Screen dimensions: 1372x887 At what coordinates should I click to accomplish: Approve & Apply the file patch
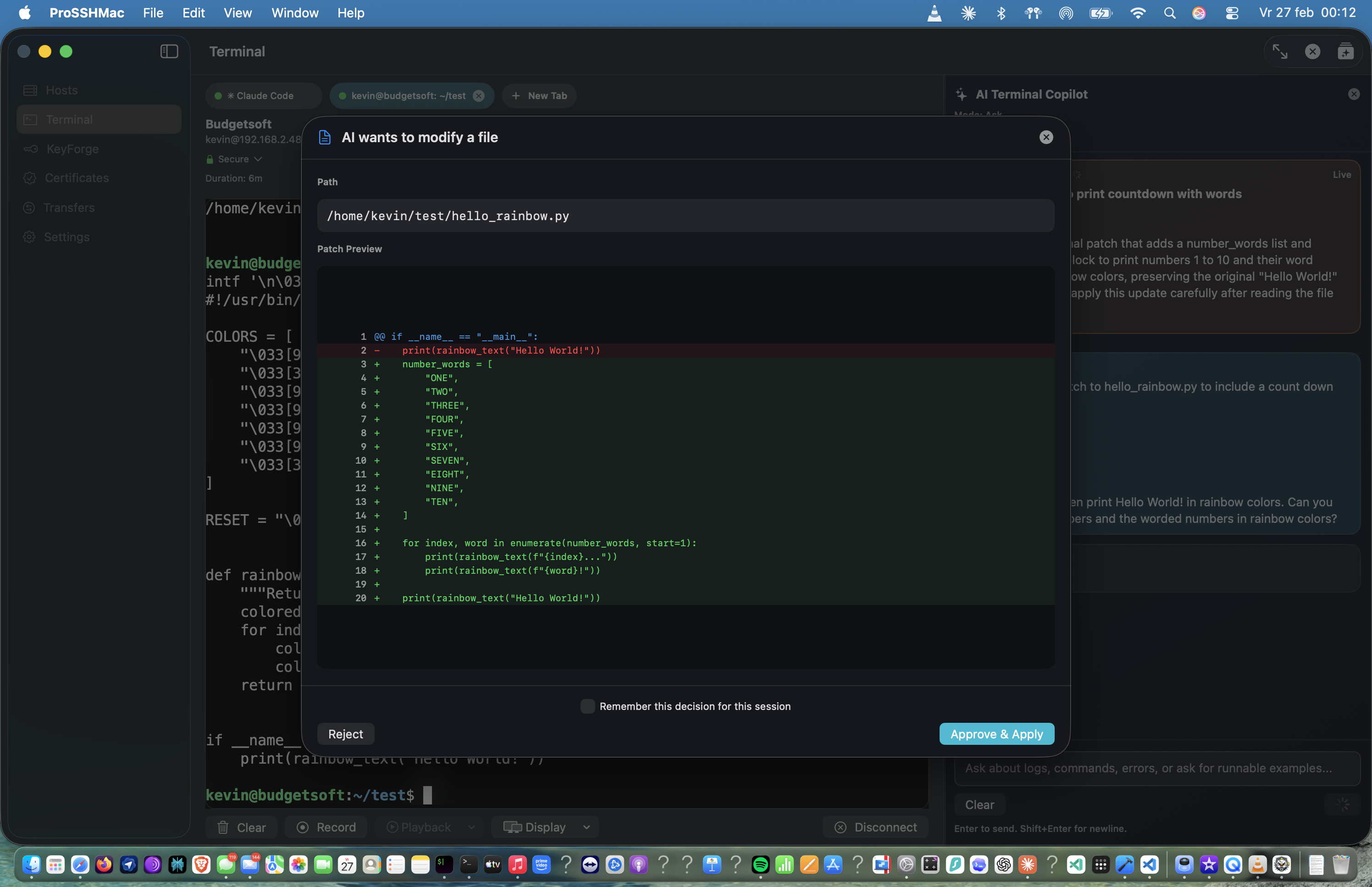tap(996, 733)
